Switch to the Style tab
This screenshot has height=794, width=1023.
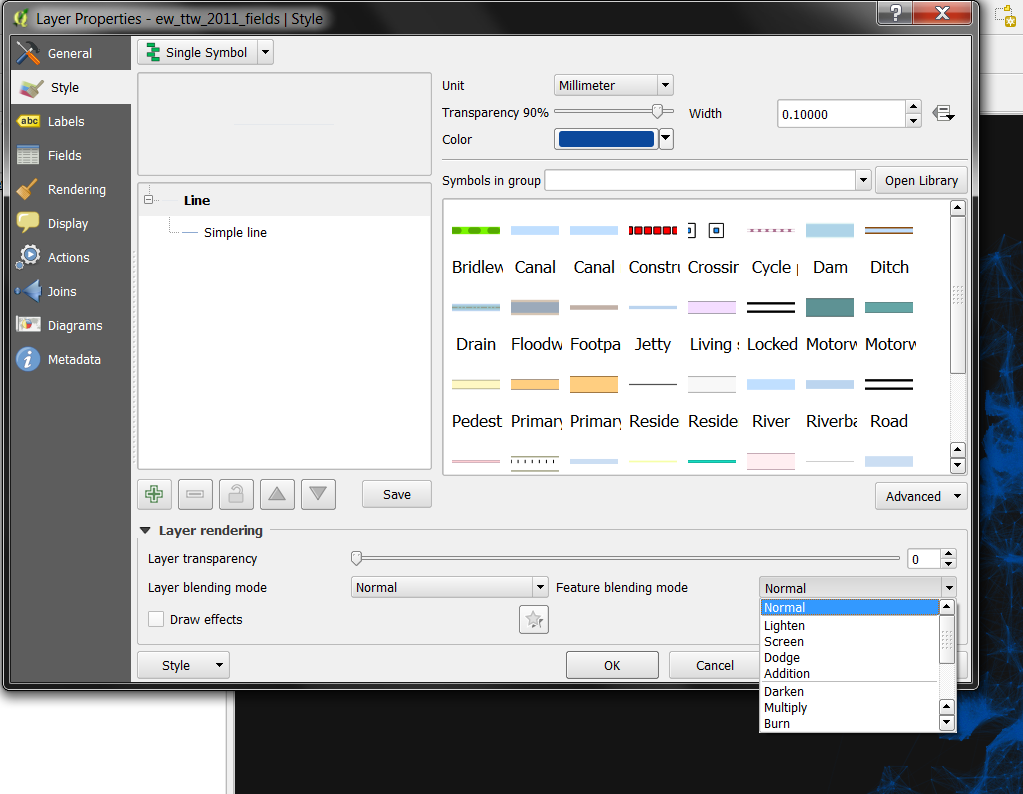(70, 87)
